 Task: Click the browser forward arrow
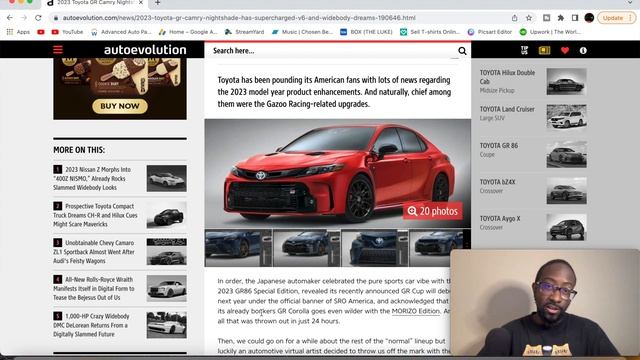coord(24,18)
